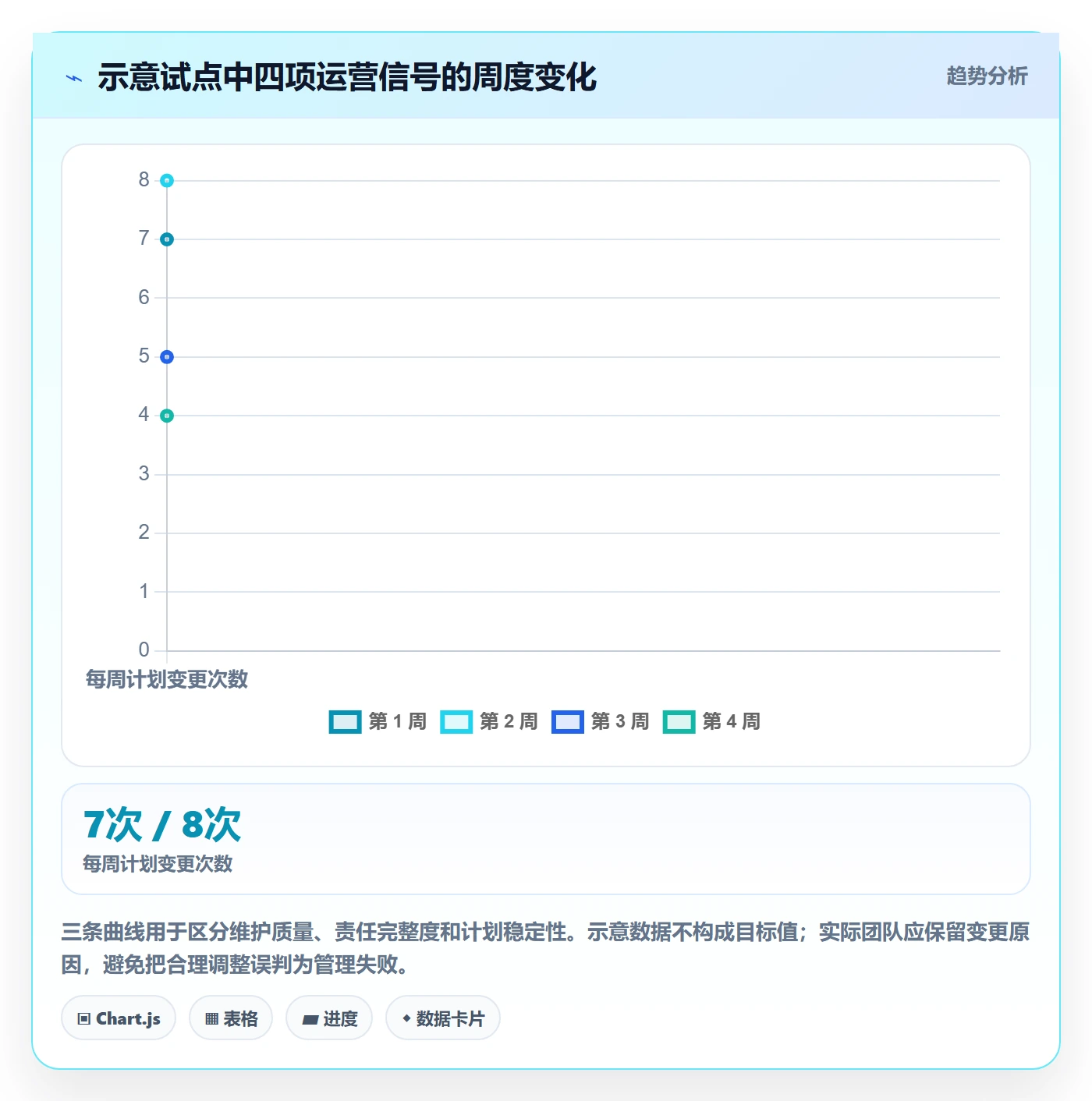This screenshot has height=1101, width=1092.
Task: Toggle the 第 2 周 legend item
Action: 489,721
